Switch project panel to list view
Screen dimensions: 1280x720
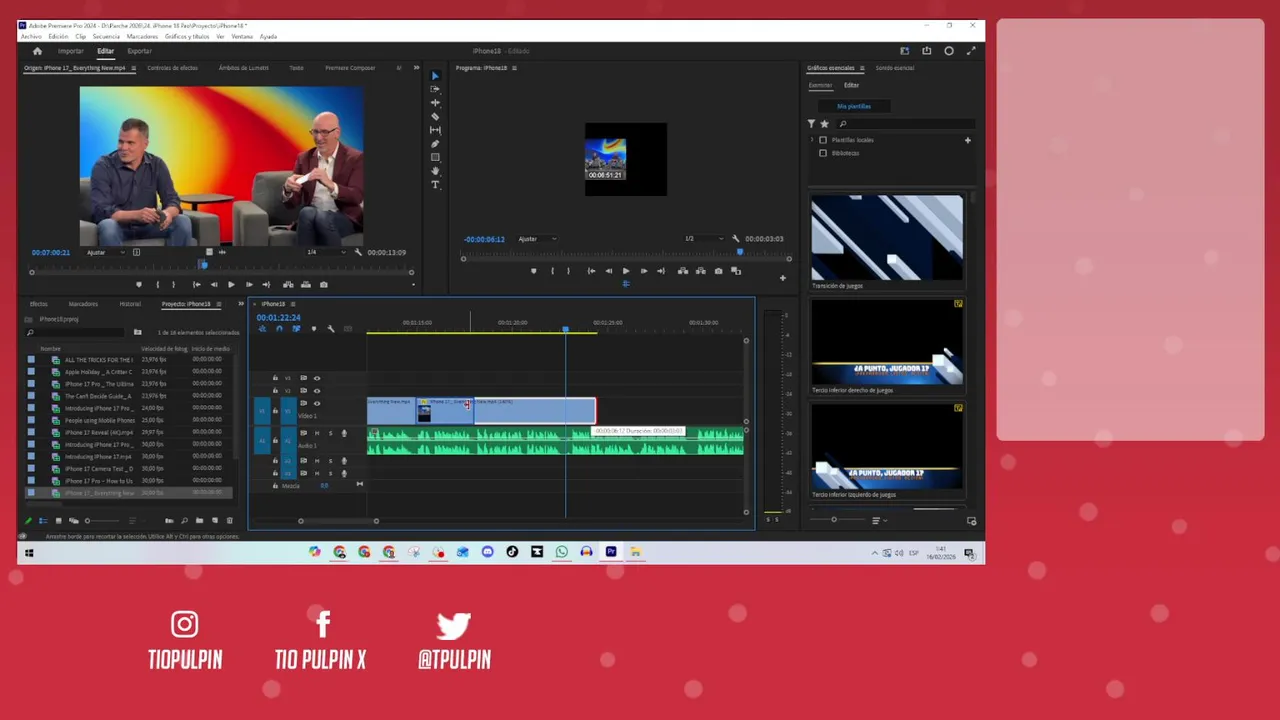click(x=43, y=521)
